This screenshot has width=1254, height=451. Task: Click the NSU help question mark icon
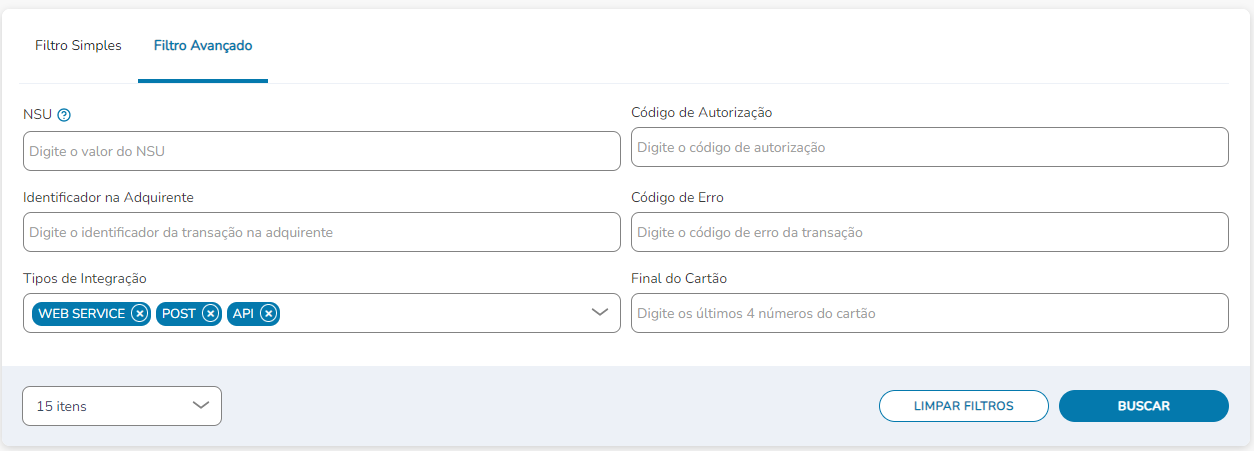pos(64,115)
